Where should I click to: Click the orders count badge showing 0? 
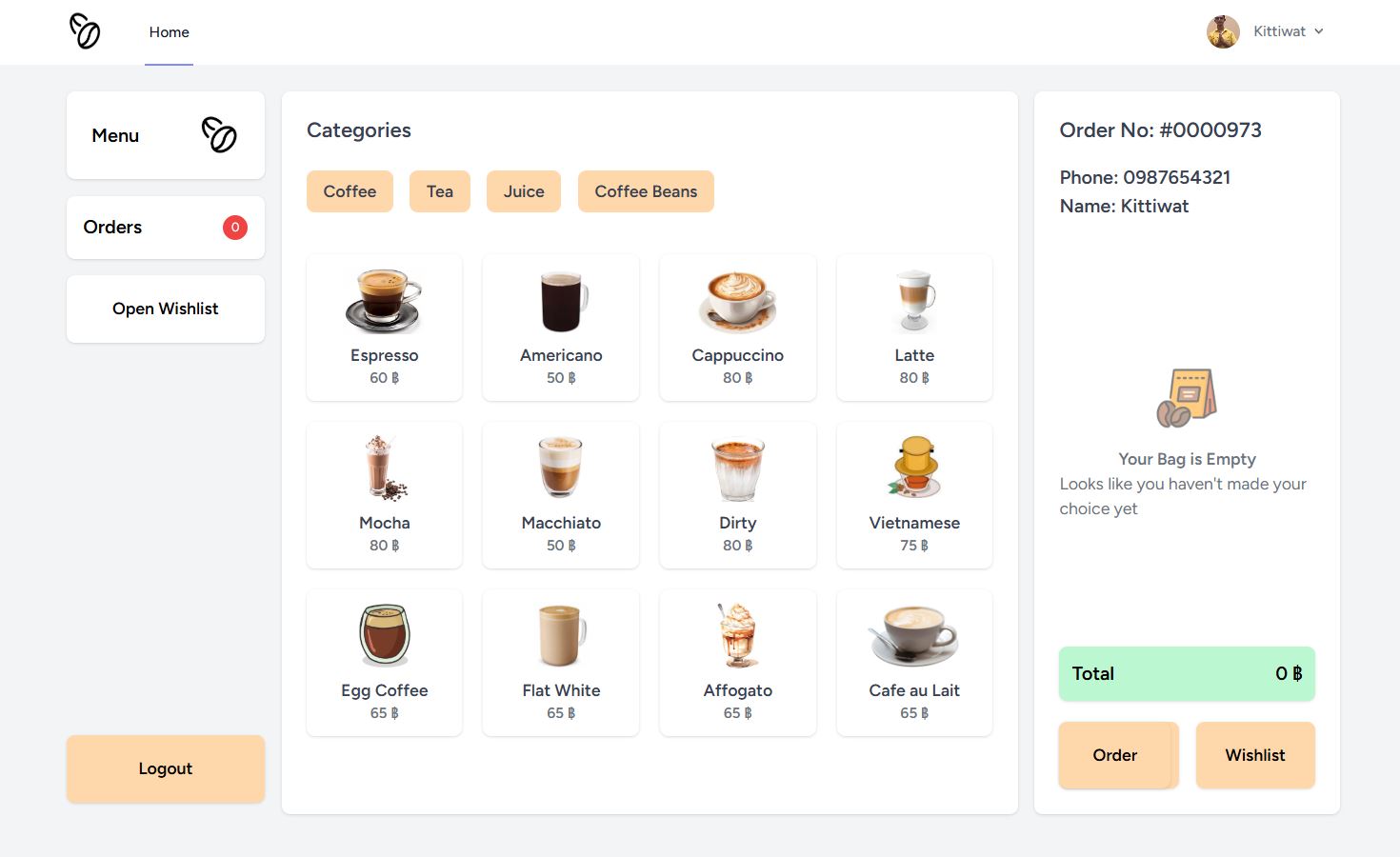(x=234, y=228)
